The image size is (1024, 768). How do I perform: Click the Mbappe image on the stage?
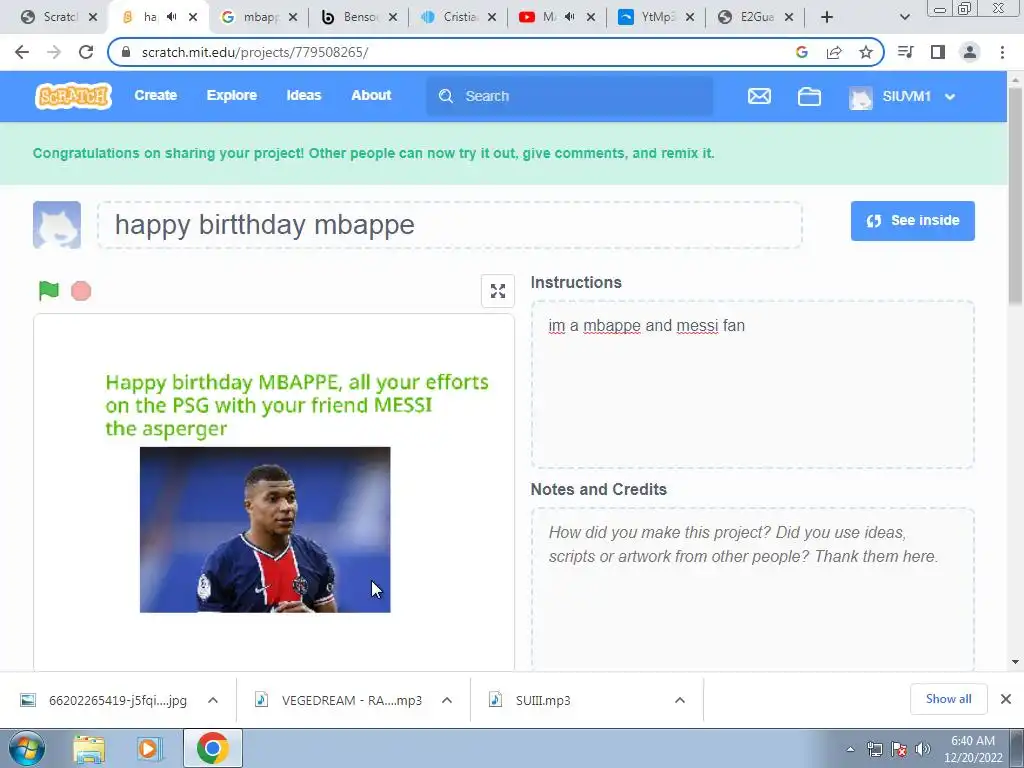265,530
